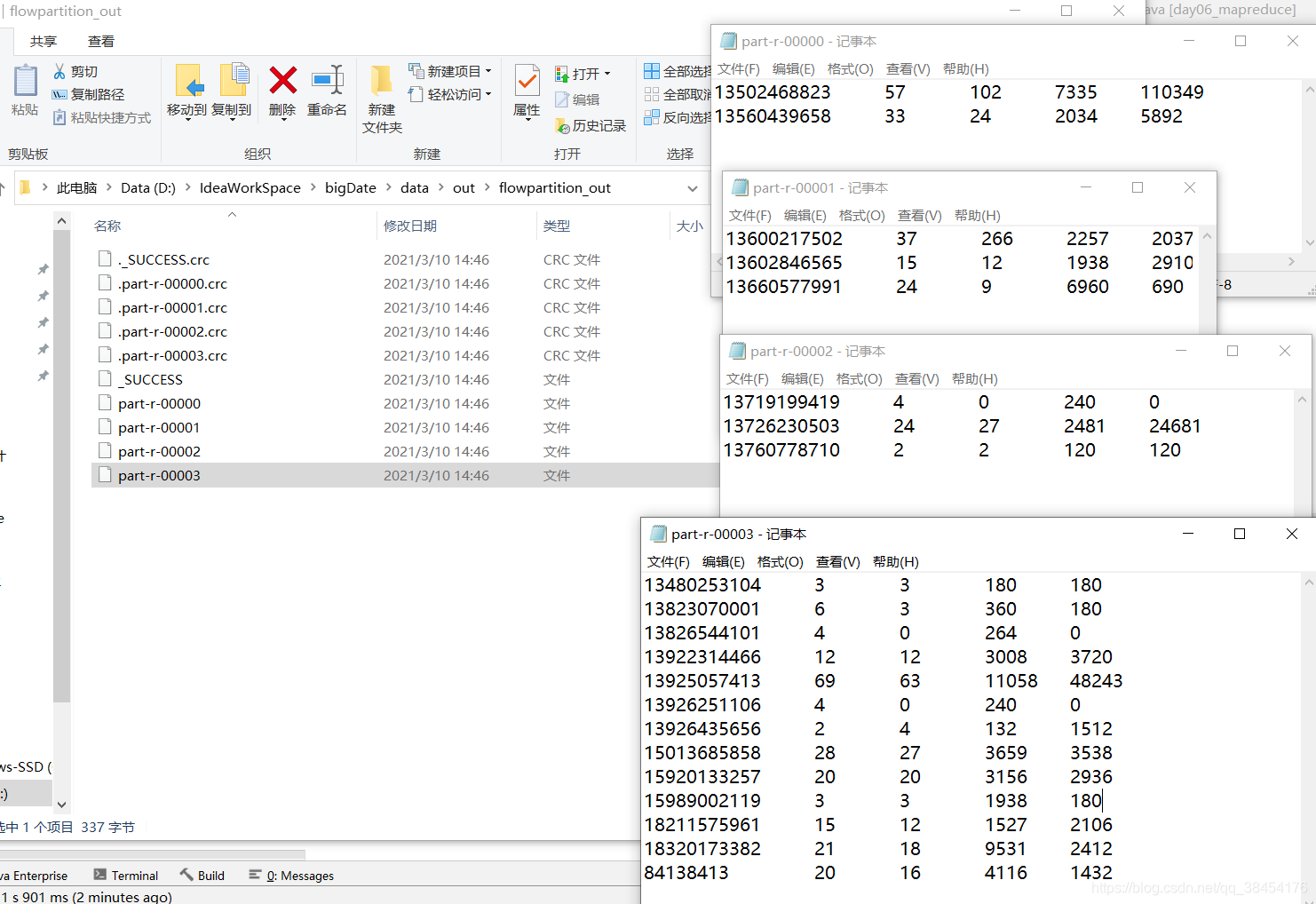Open the address bar history dropdown
The height and width of the screenshot is (904, 1316).
point(693,188)
